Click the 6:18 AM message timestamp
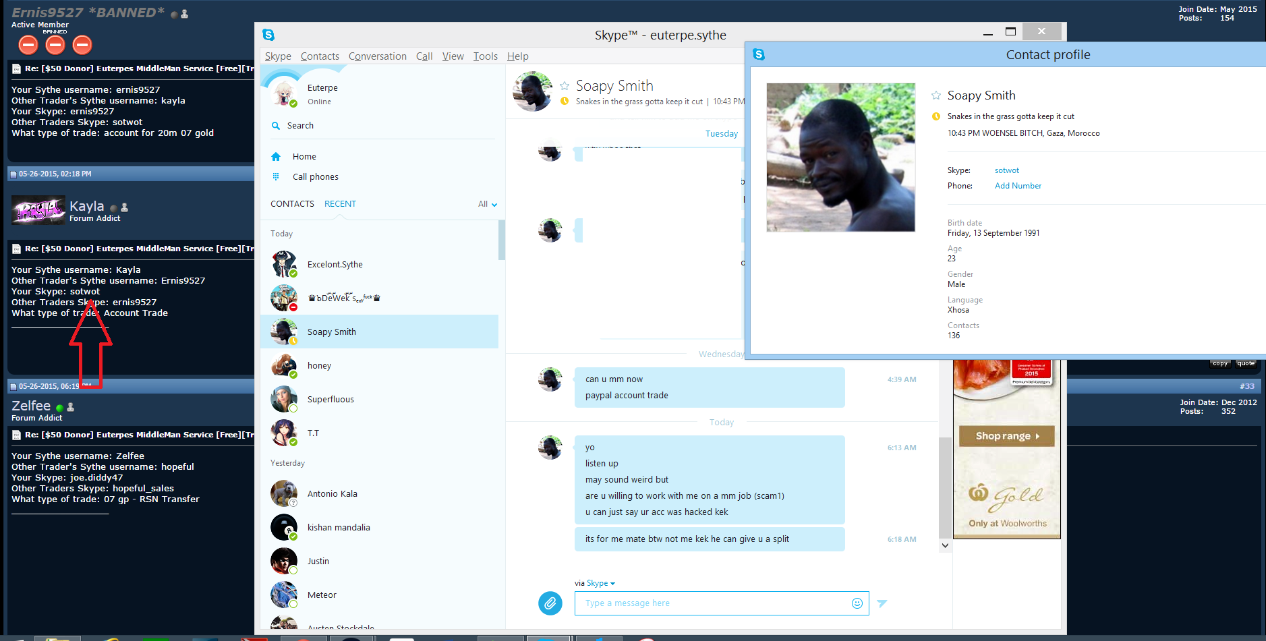1266x641 pixels. coord(901,539)
